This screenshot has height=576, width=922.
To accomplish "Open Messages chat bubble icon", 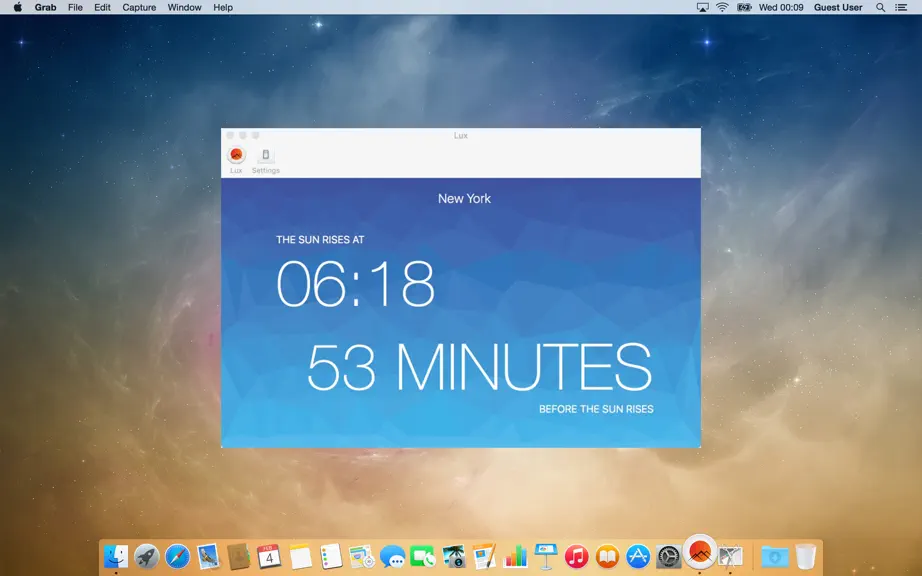I will click(392, 556).
